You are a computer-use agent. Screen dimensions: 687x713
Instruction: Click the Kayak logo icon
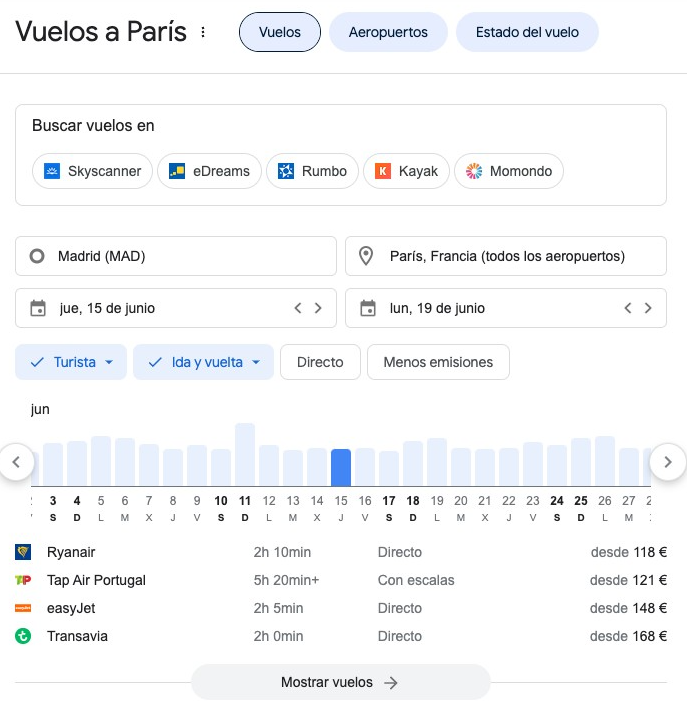click(383, 171)
